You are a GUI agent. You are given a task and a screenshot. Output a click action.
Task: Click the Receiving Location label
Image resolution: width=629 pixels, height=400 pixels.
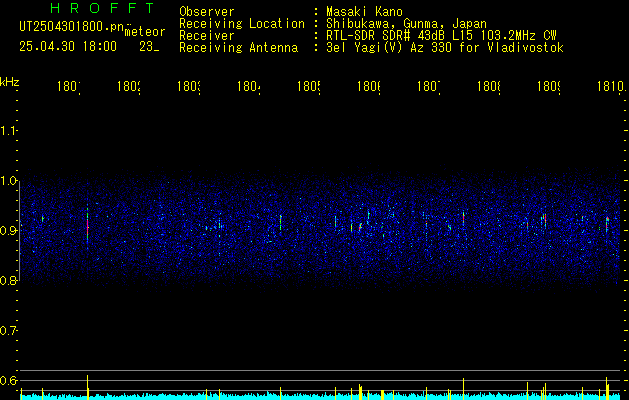click(x=242, y=24)
